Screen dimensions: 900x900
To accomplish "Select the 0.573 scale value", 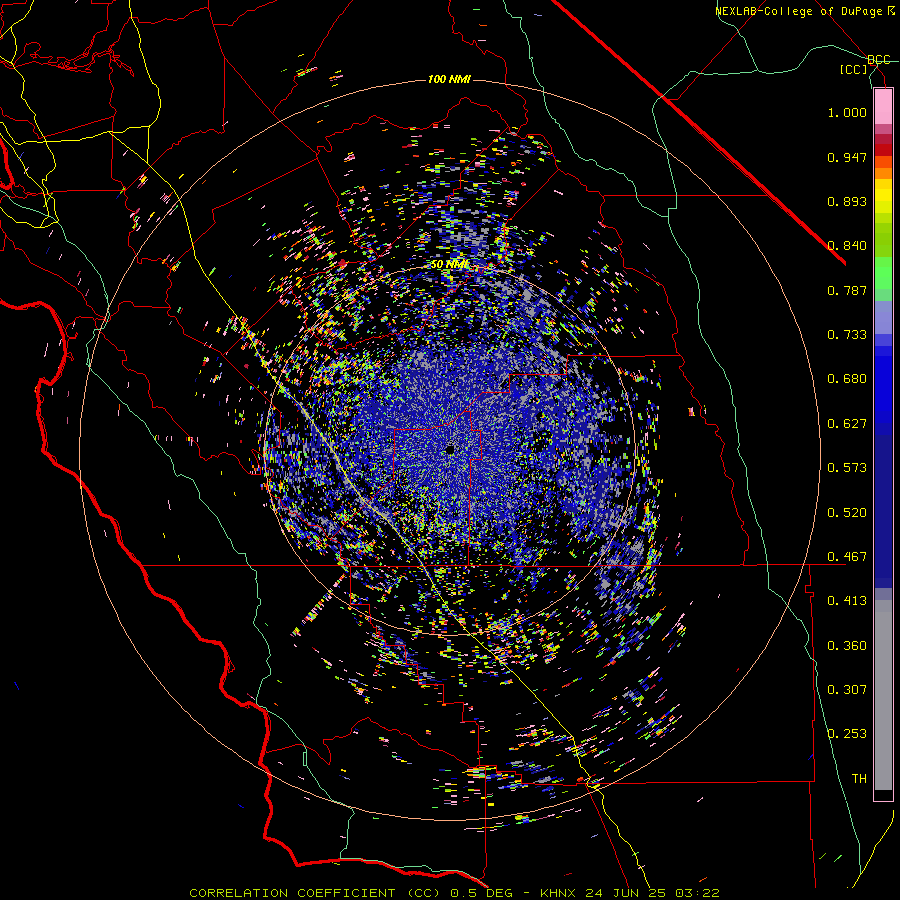I will 847,468.
